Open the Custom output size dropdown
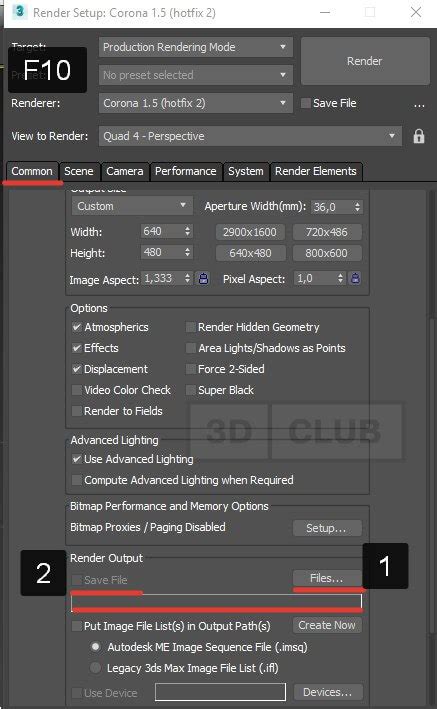 pos(132,206)
